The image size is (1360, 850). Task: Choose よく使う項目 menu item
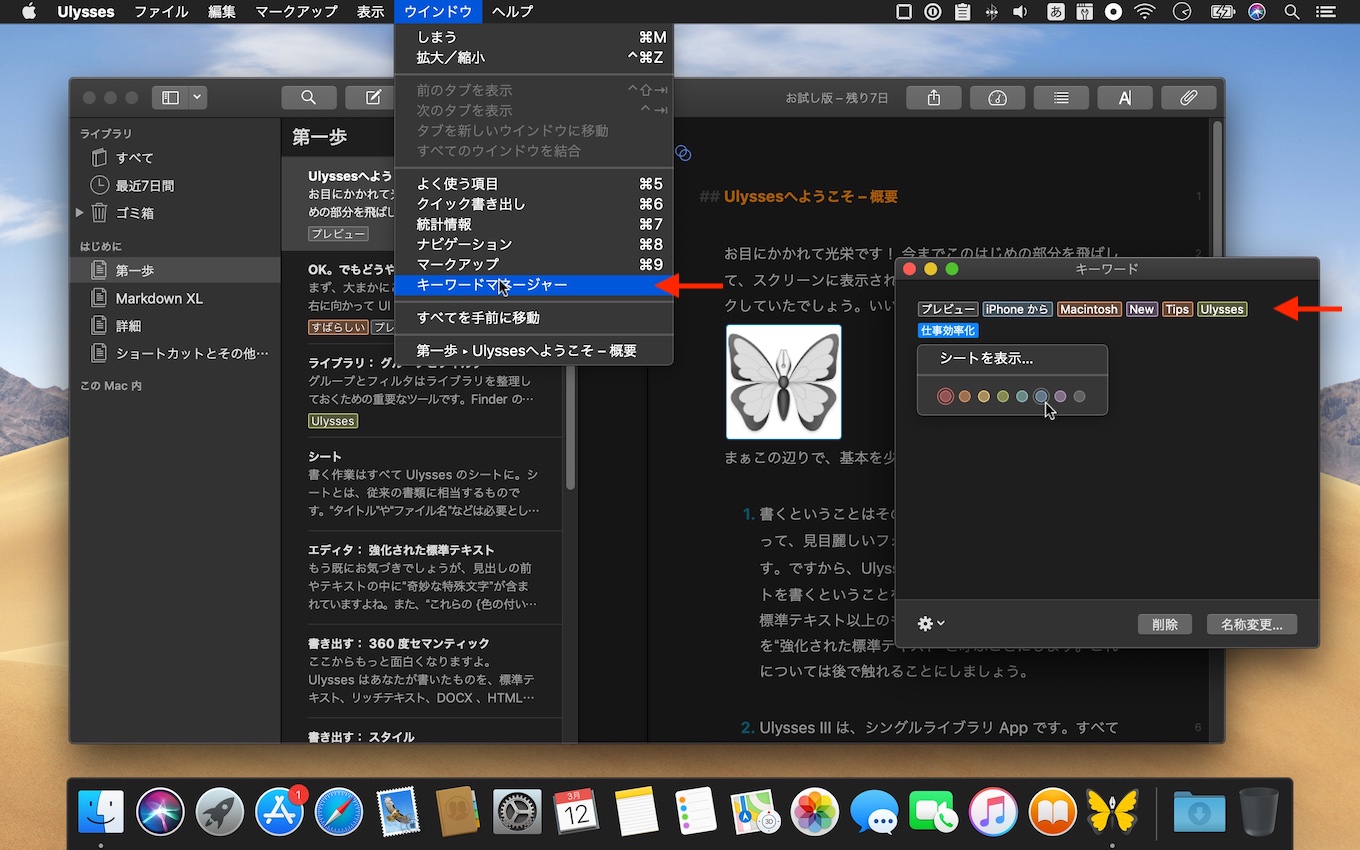[534, 184]
